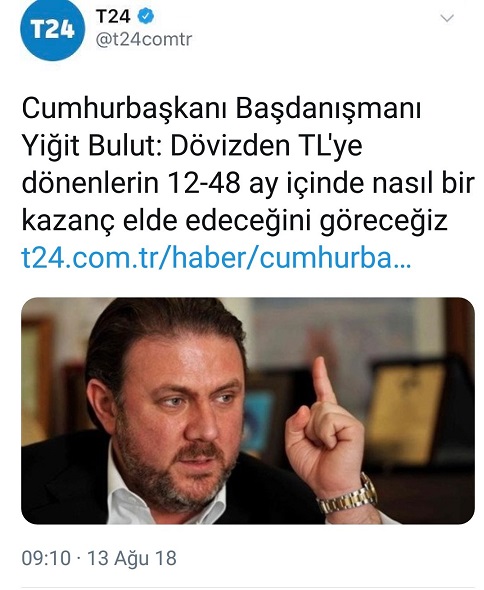Expand the tweet options chevron
The image size is (484, 590).
[447, 18]
